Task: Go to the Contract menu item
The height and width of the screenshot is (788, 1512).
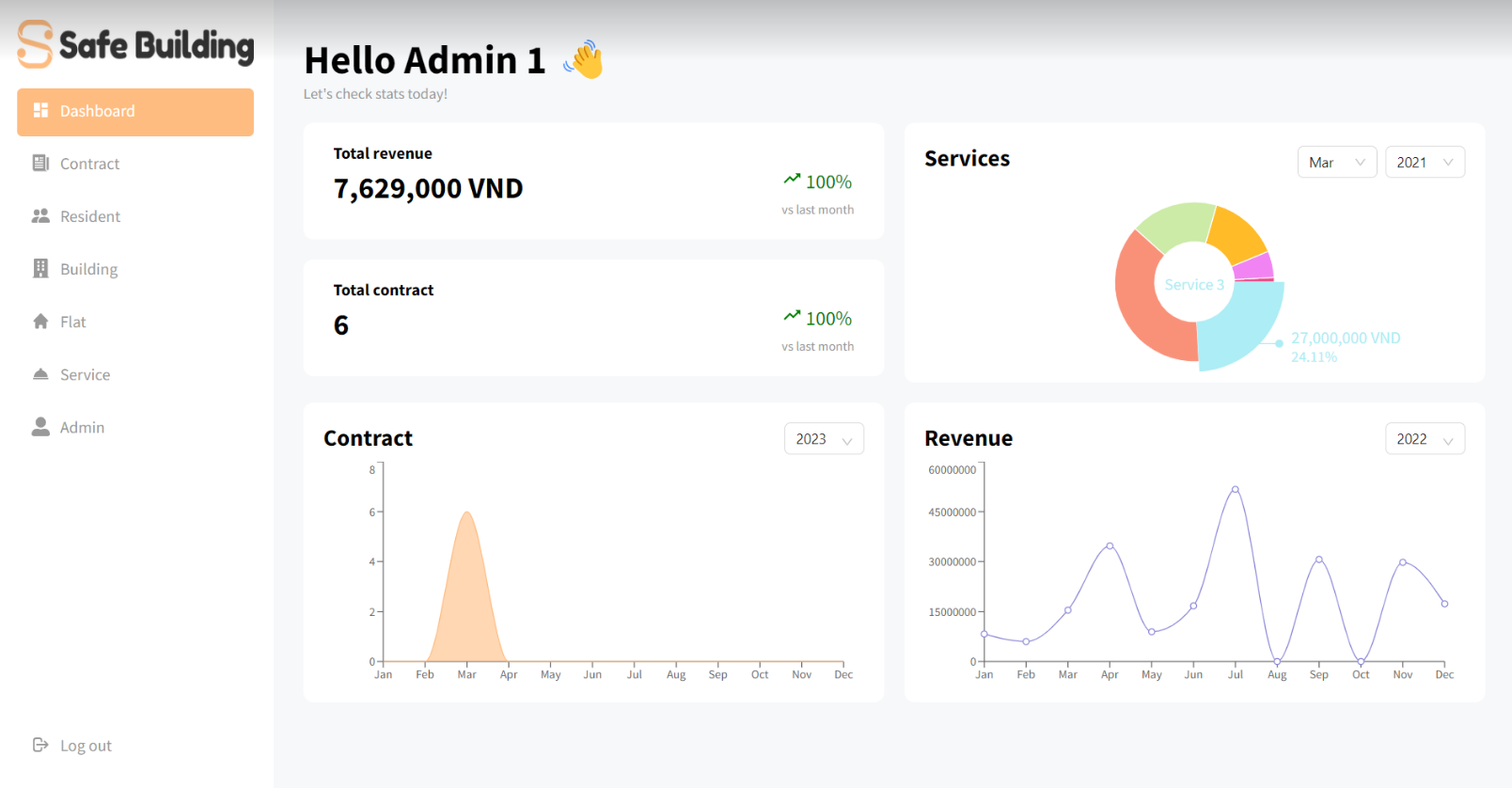Action: [135, 164]
